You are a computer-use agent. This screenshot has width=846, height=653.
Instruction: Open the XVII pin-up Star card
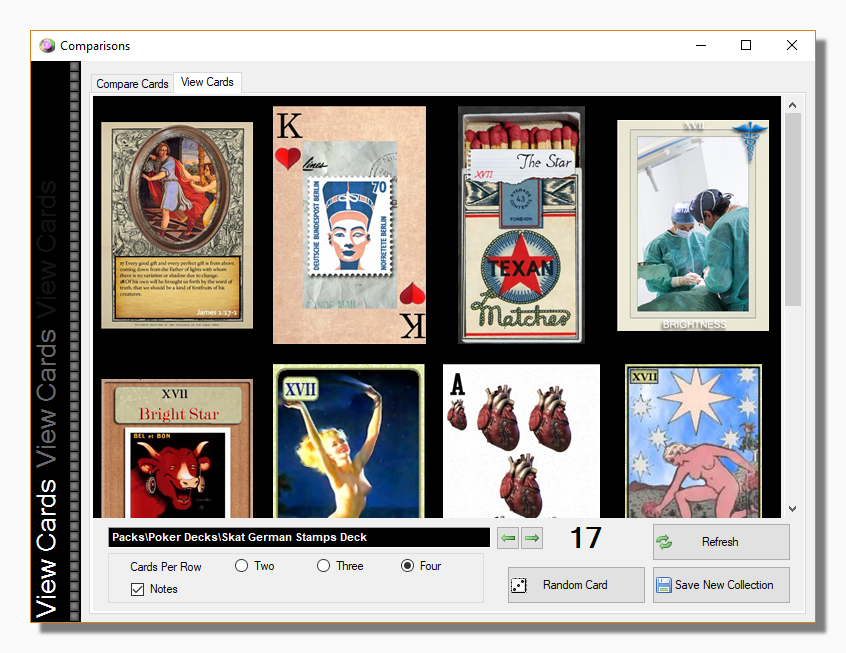pyautogui.click(x=349, y=441)
